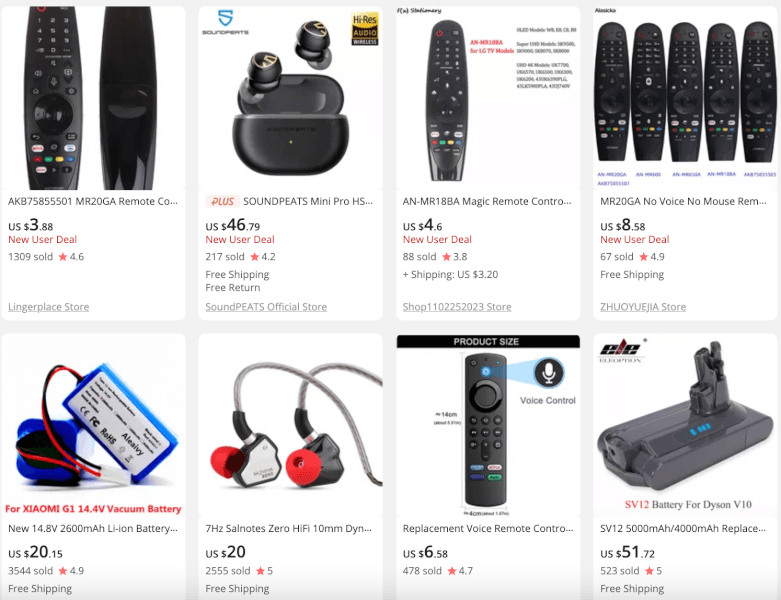Visit the Shop1102252023 Store link

point(457,307)
